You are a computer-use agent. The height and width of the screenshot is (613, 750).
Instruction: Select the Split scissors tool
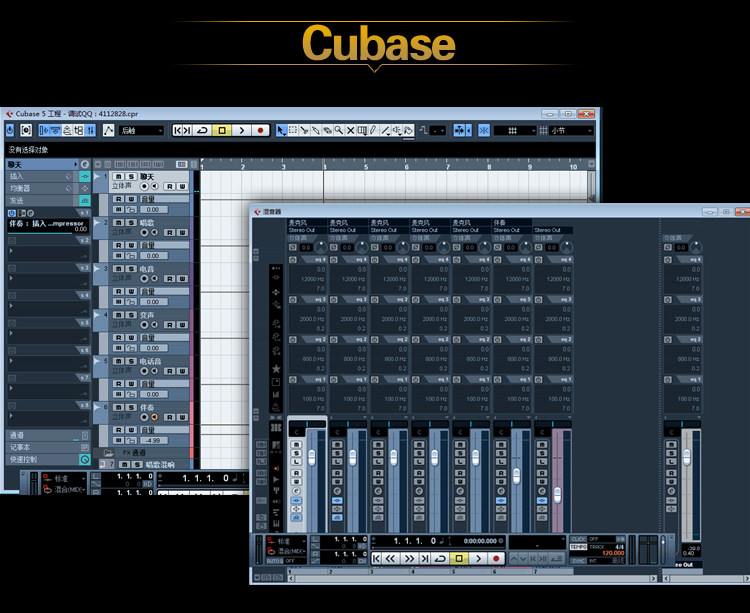304,130
